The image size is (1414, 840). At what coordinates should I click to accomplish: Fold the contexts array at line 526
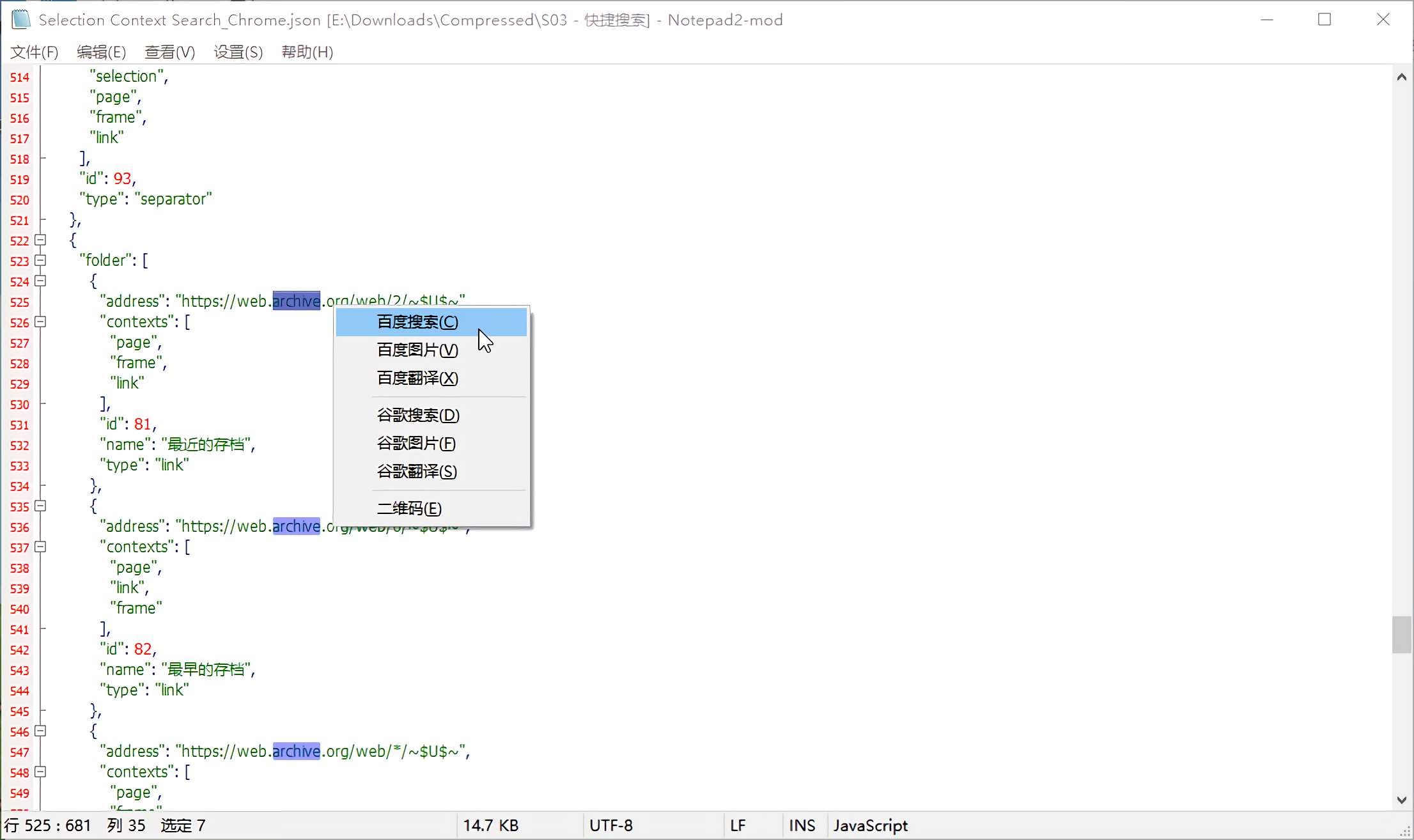coord(40,322)
